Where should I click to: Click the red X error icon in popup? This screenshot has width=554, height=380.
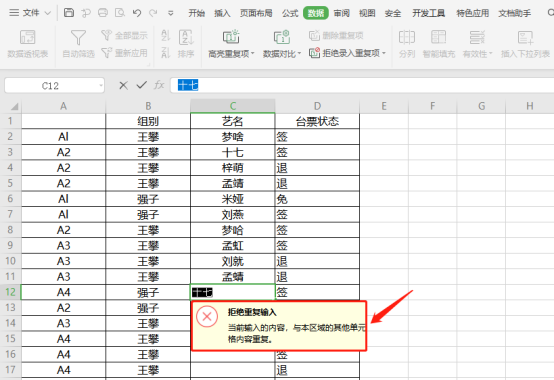pyautogui.click(x=207, y=316)
